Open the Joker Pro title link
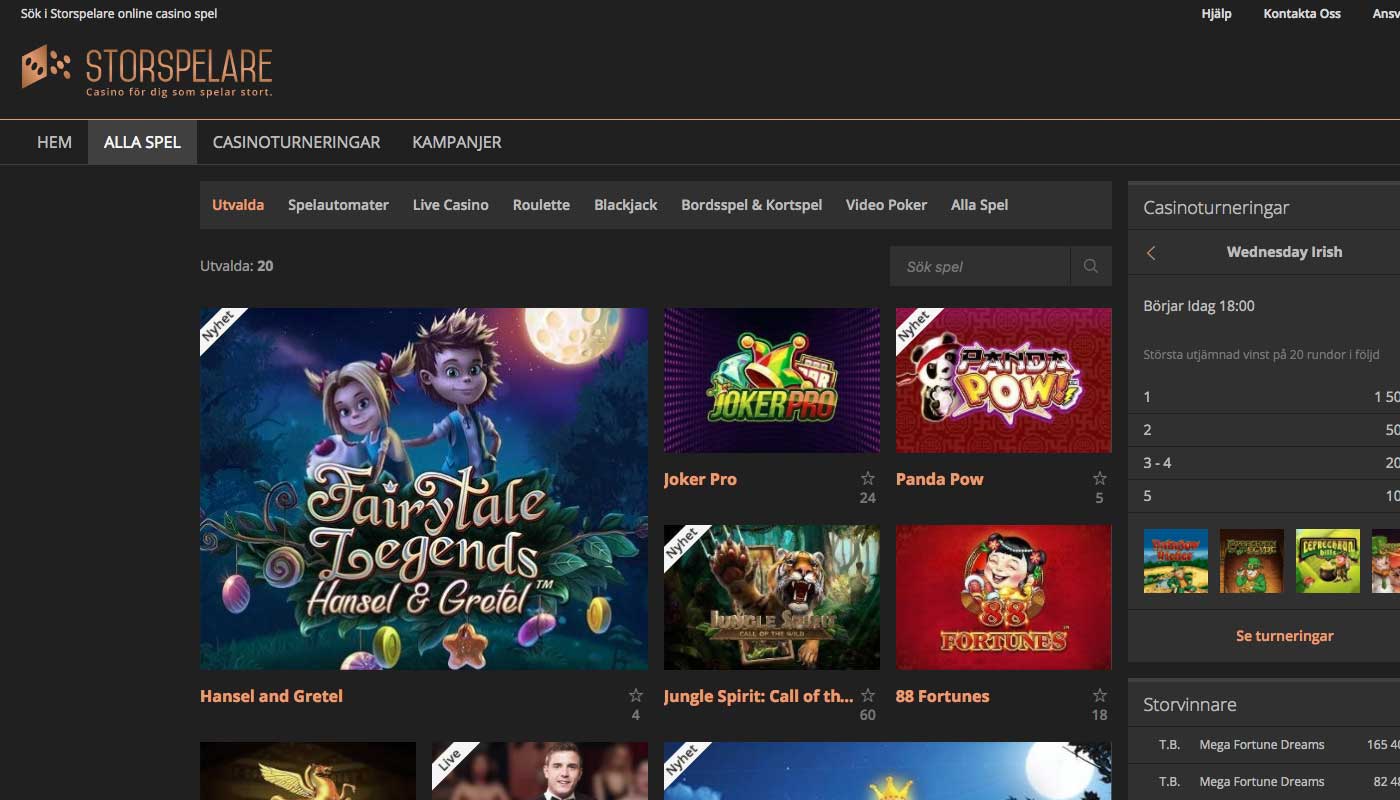This screenshot has height=800, width=1400. pos(700,479)
